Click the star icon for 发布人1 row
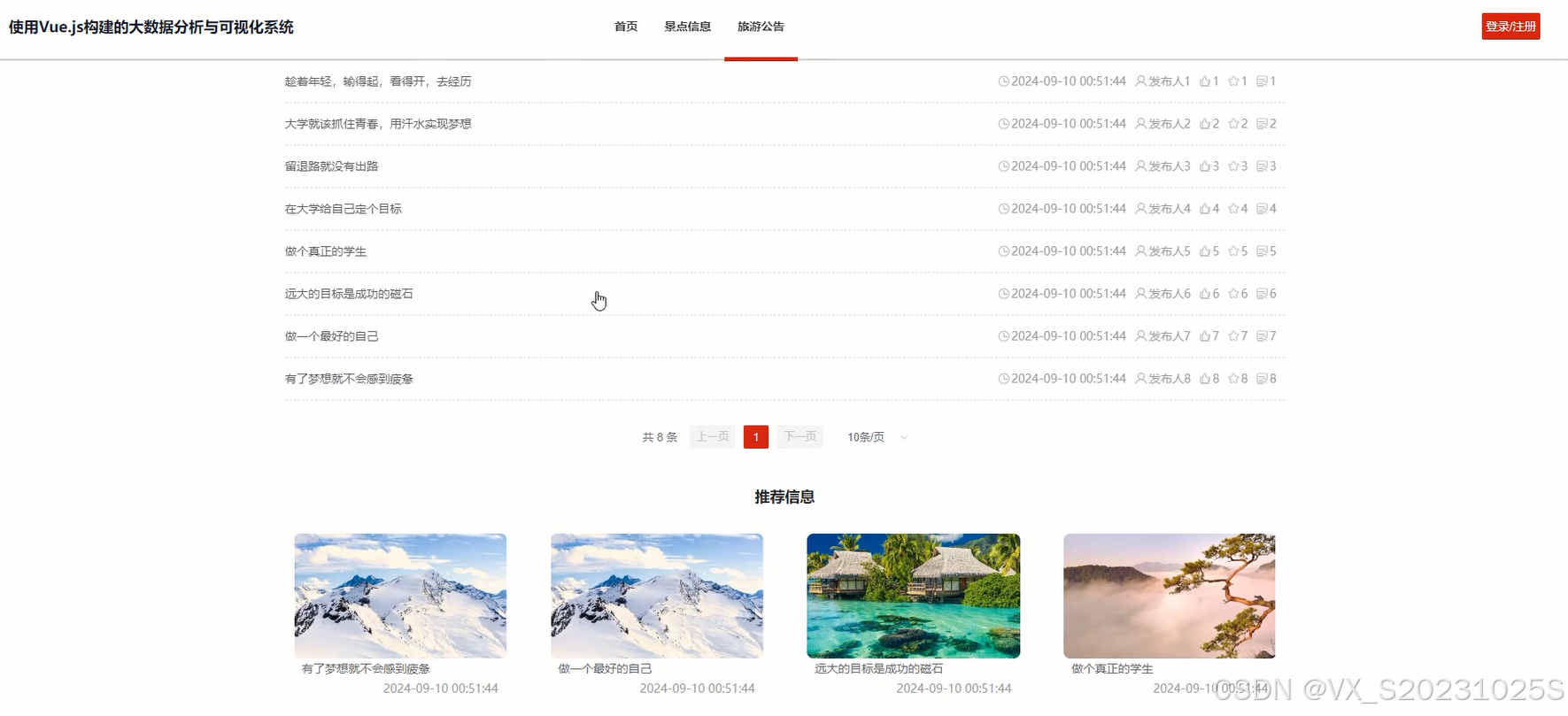 (x=1233, y=81)
